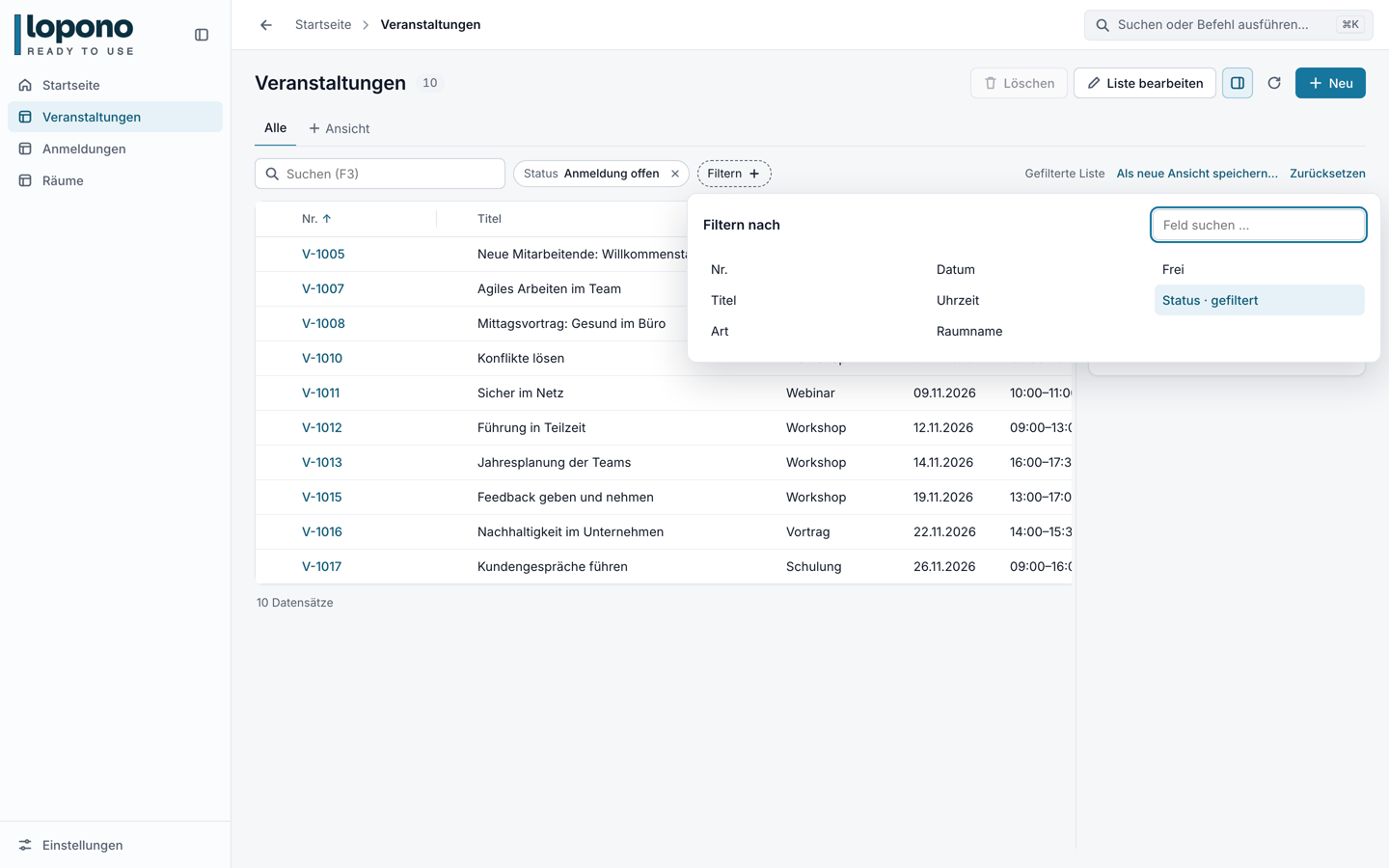The image size is (1389, 868).
Task: Open record V-1011
Action: (320, 393)
